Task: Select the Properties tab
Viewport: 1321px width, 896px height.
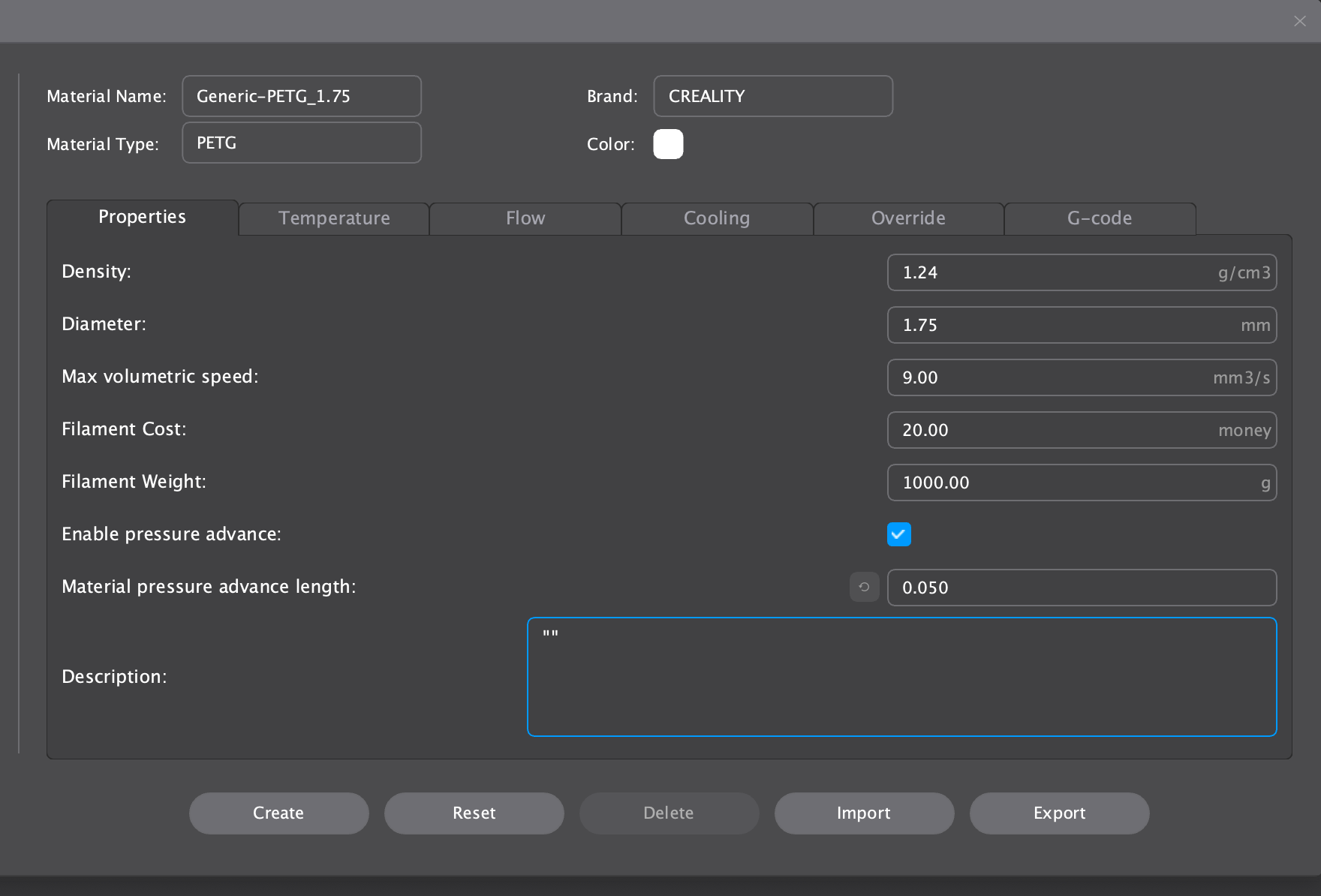Action: point(143,217)
